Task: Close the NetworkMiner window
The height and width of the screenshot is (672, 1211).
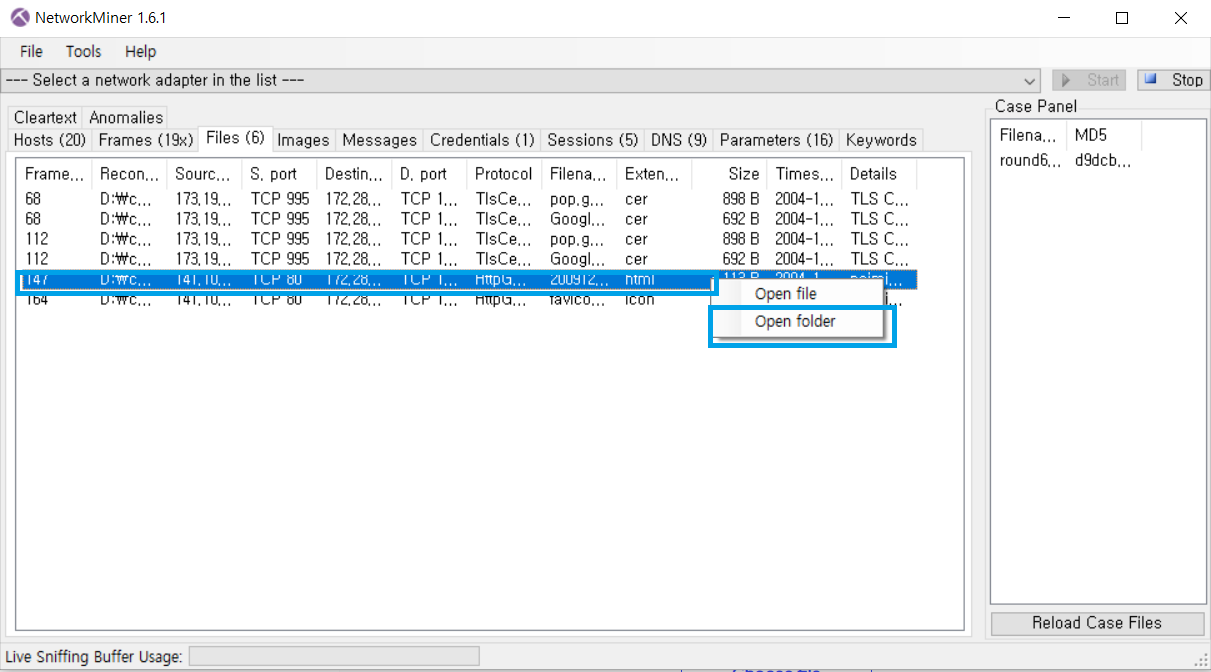Action: [1181, 18]
